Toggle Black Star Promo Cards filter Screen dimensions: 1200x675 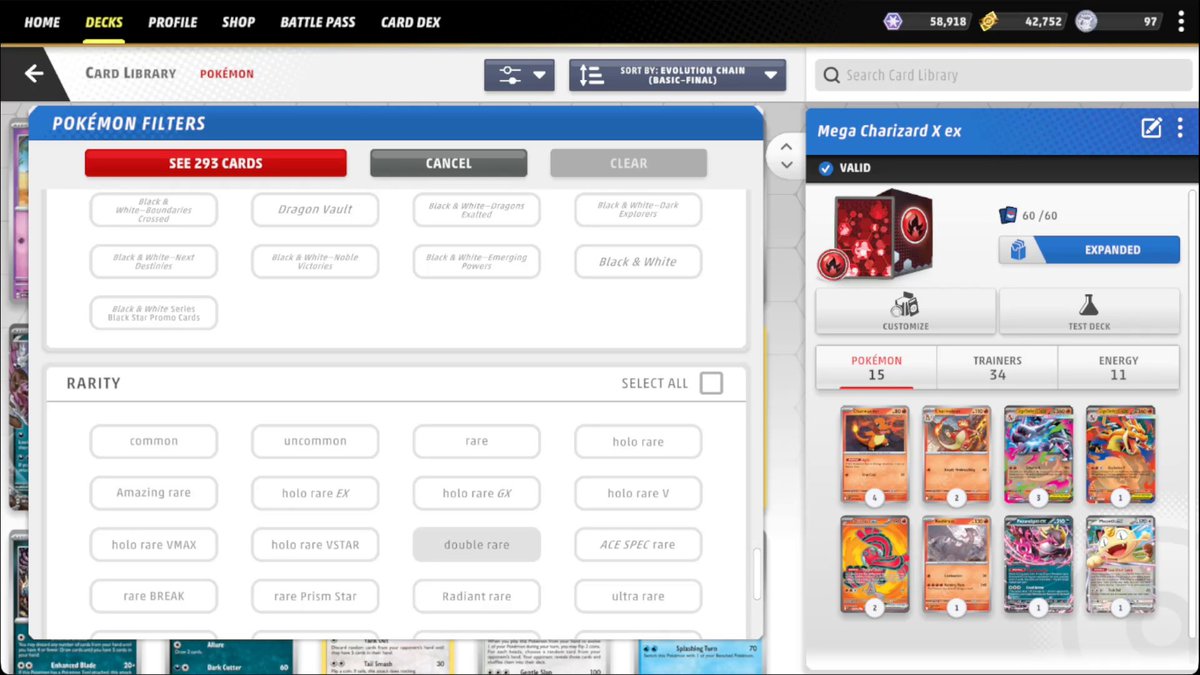click(154, 313)
